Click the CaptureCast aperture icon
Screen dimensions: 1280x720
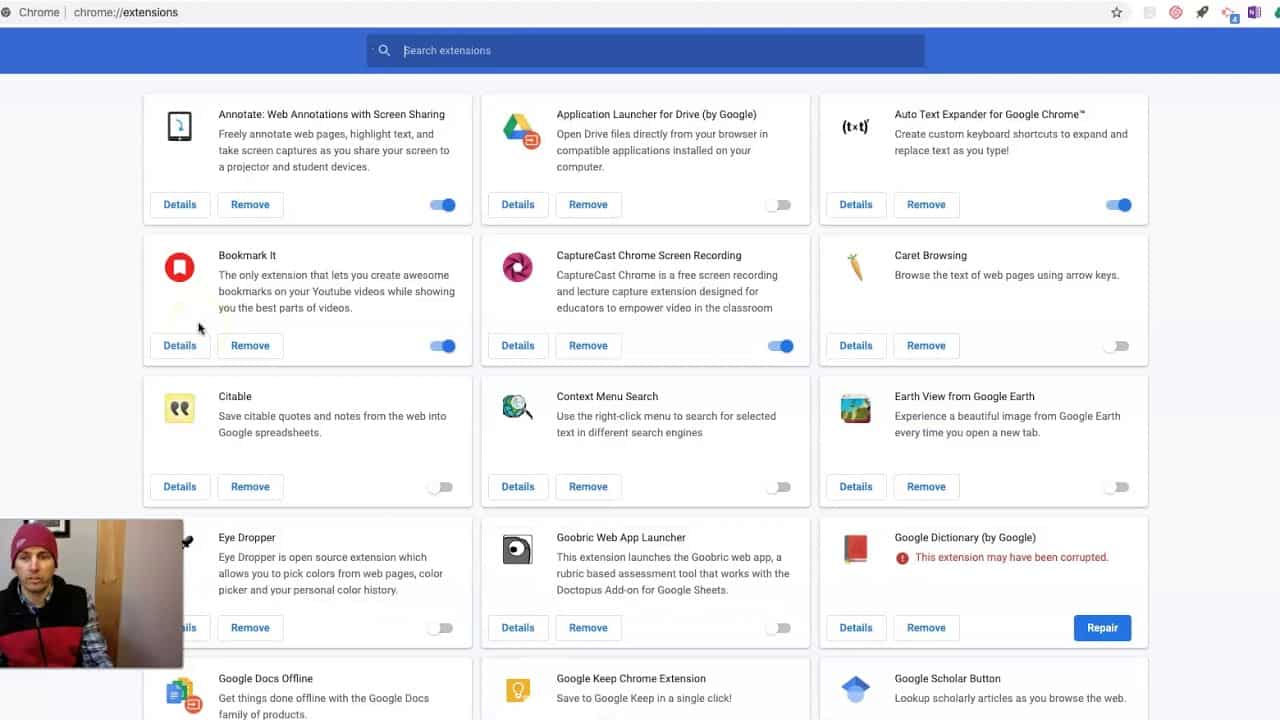click(517, 267)
